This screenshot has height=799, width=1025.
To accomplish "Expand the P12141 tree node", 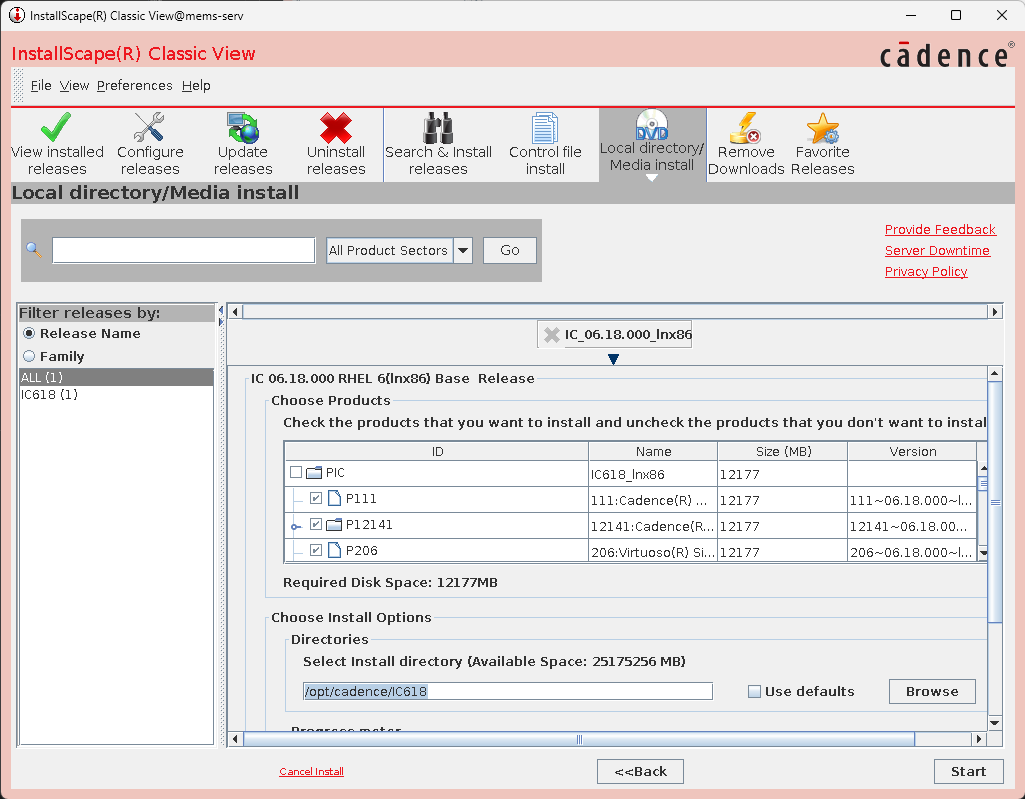I will (x=295, y=526).
